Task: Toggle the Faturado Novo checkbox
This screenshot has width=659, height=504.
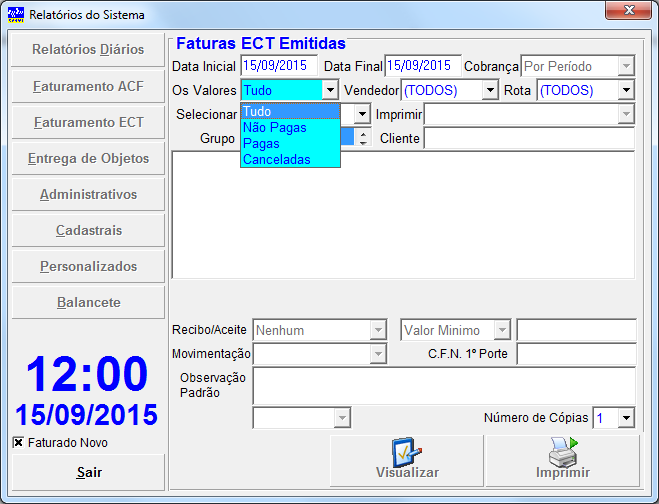Action: [x=18, y=443]
